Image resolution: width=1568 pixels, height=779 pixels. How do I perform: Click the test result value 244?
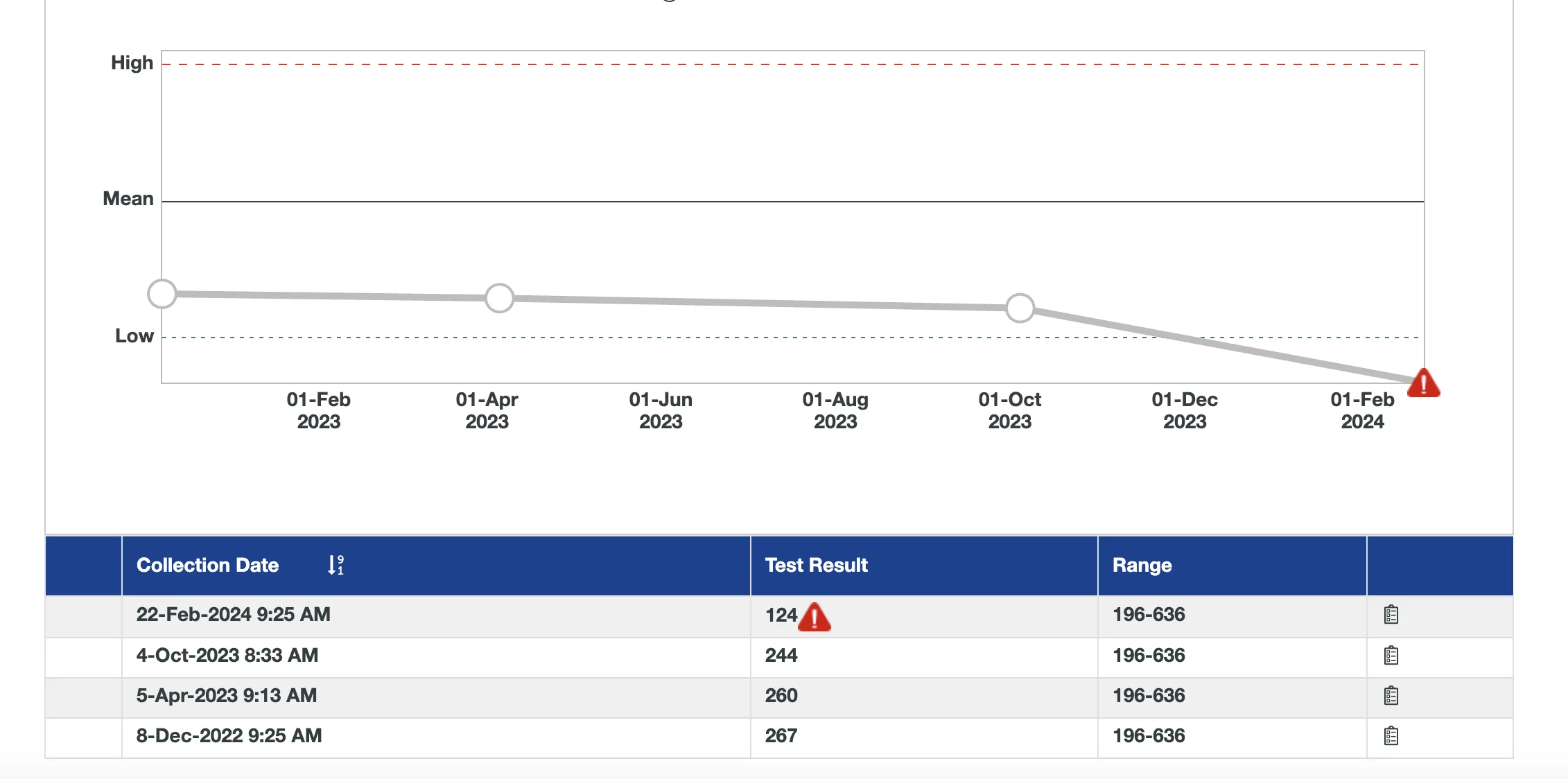(781, 656)
